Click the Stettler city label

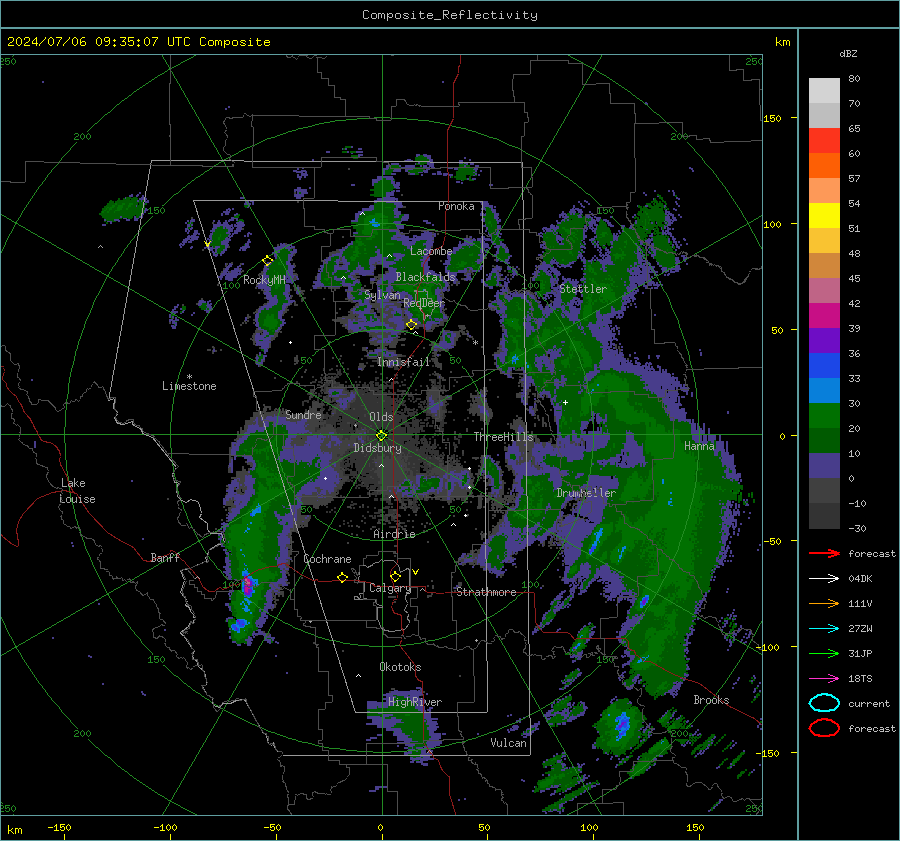pyautogui.click(x=583, y=289)
